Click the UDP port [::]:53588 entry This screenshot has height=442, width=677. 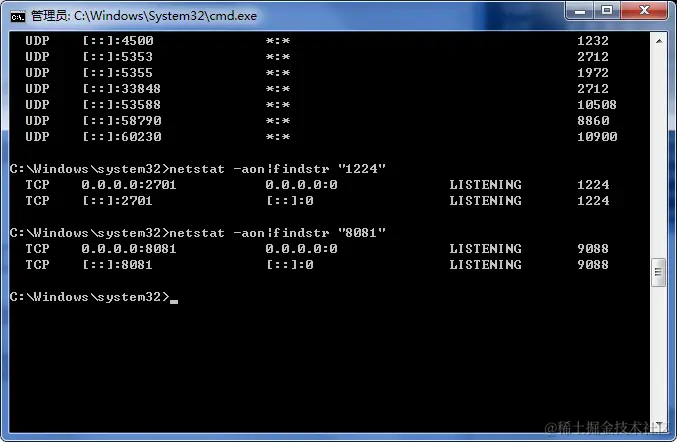(121, 104)
